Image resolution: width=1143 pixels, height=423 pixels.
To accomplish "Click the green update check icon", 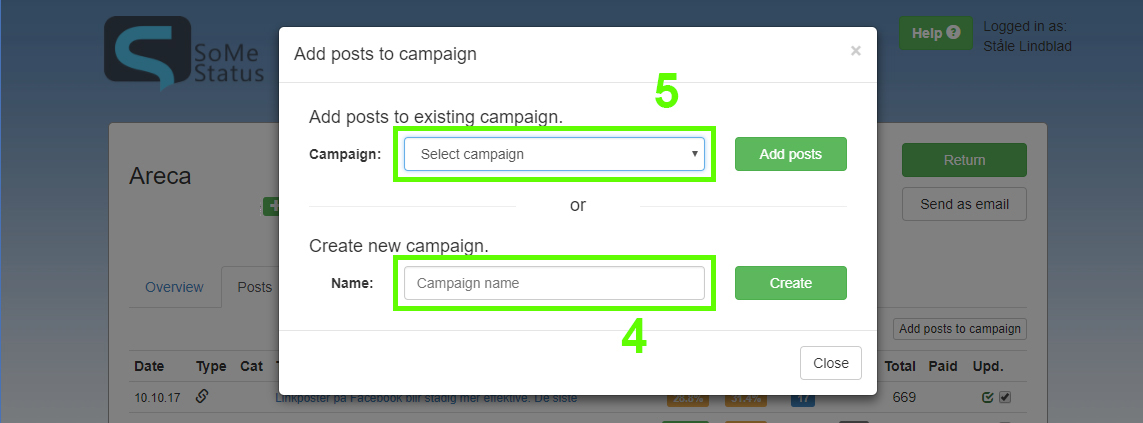I will pos(988,397).
